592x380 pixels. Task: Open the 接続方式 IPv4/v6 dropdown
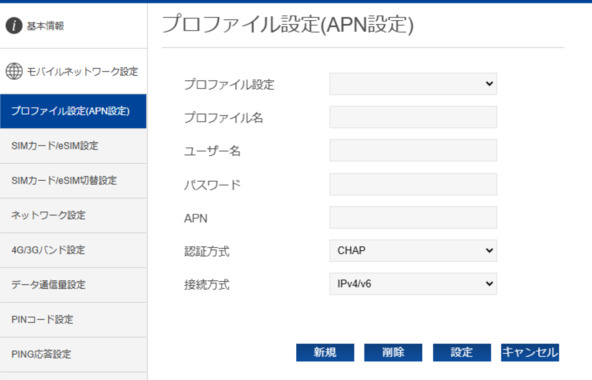click(x=413, y=284)
